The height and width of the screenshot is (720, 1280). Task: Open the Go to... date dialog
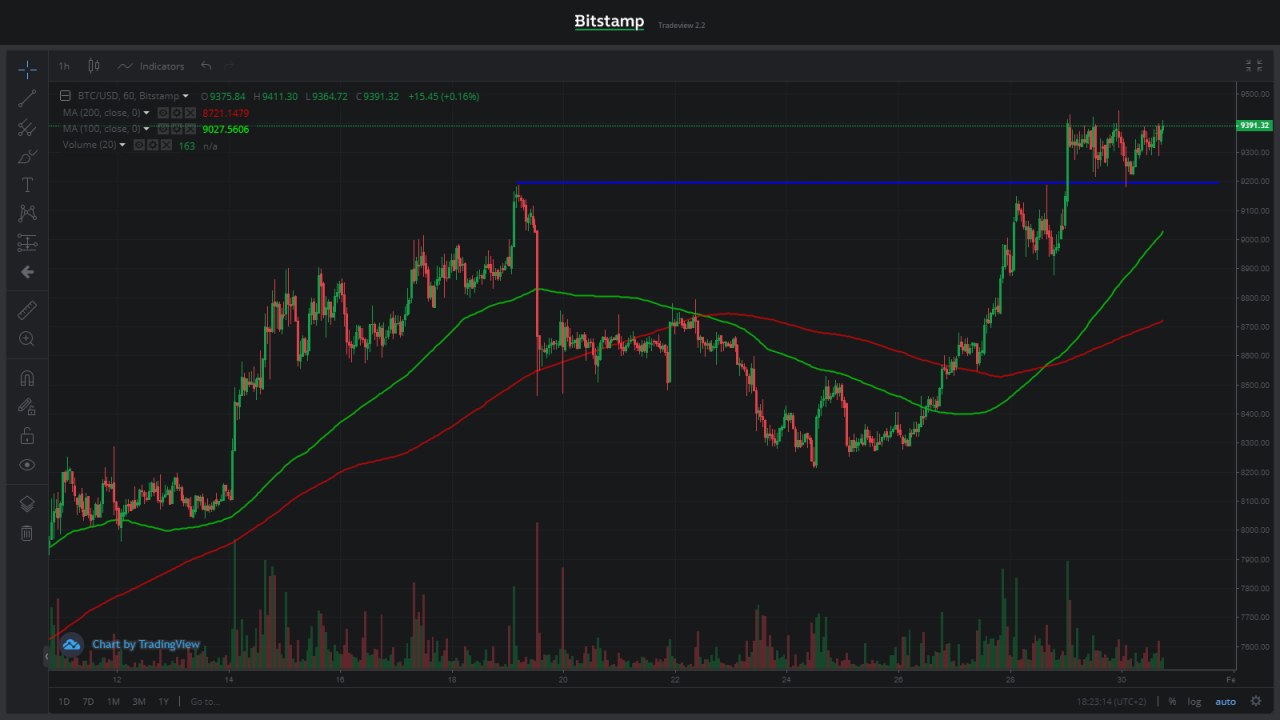click(205, 702)
